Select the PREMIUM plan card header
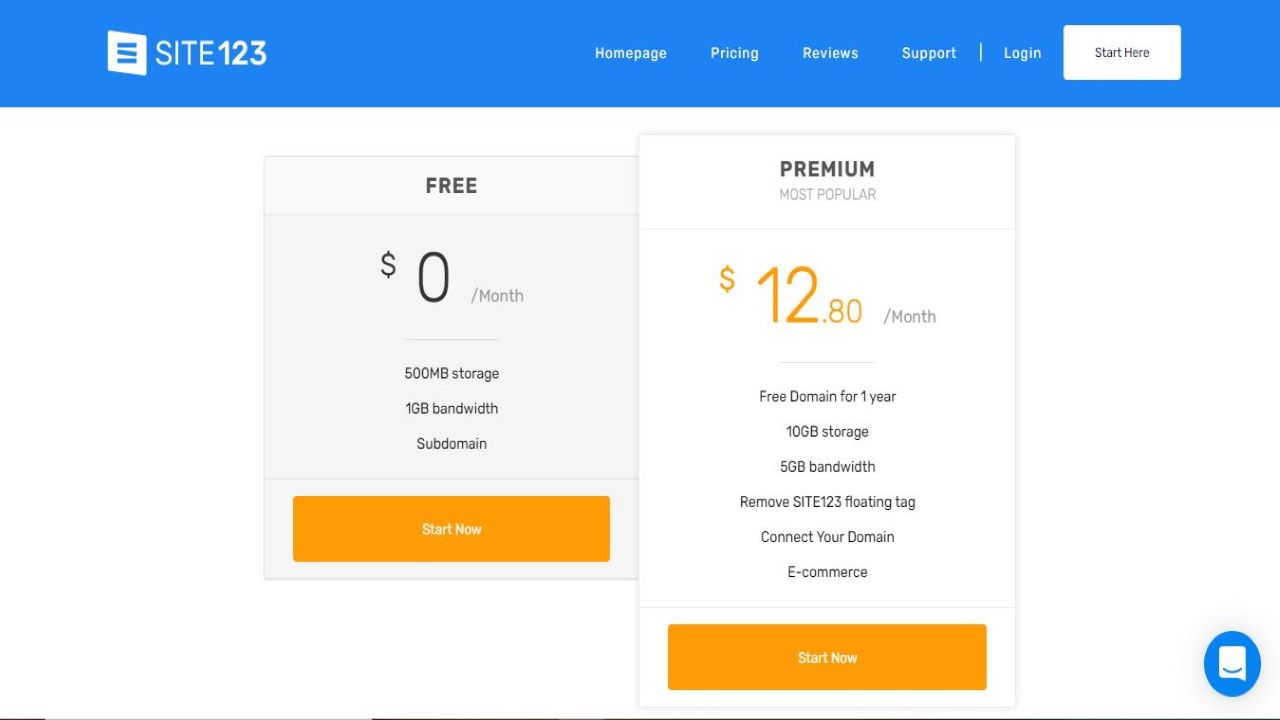1280x720 pixels. pyautogui.click(x=827, y=169)
